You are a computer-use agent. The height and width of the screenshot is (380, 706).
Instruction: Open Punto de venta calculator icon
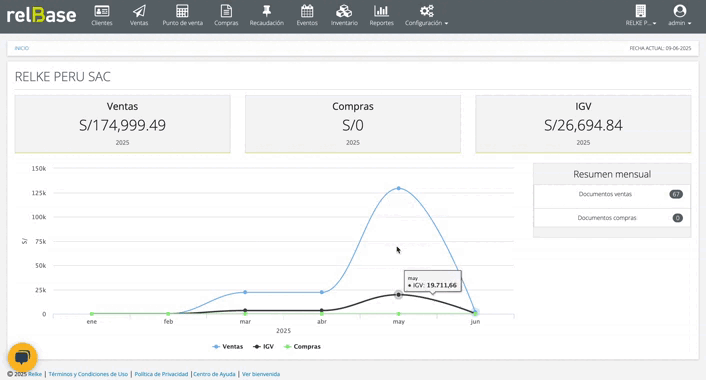pyautogui.click(x=182, y=11)
